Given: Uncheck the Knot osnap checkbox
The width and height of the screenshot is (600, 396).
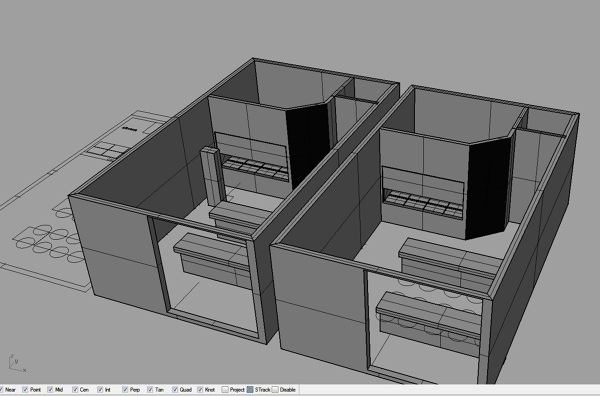Looking at the screenshot, I should point(200,389).
